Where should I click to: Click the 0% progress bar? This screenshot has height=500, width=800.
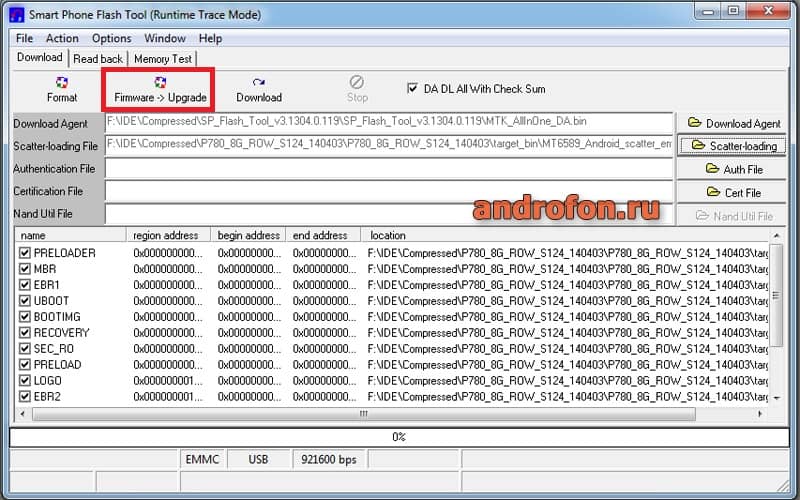tap(399, 437)
